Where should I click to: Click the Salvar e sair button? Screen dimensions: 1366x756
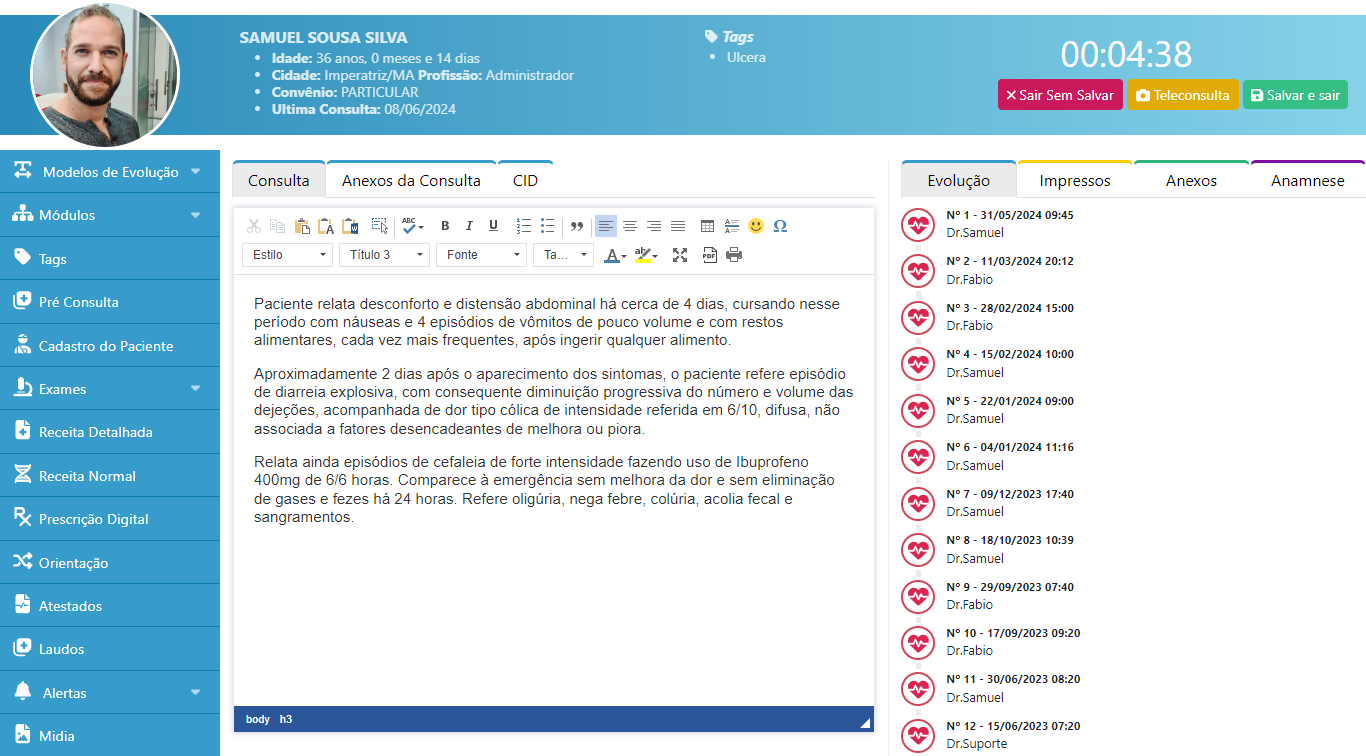click(1295, 95)
